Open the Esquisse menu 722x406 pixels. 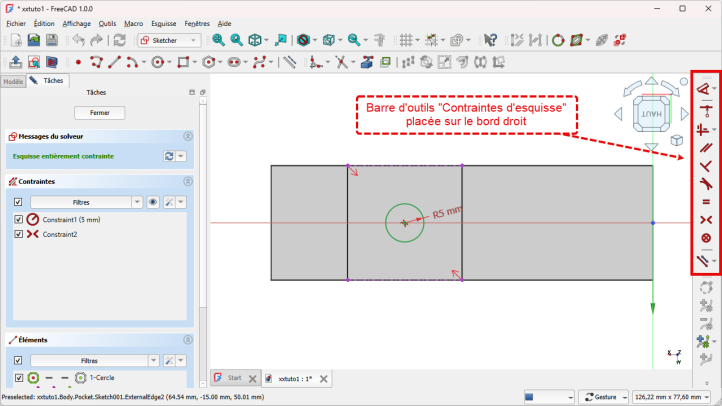[x=163, y=22]
